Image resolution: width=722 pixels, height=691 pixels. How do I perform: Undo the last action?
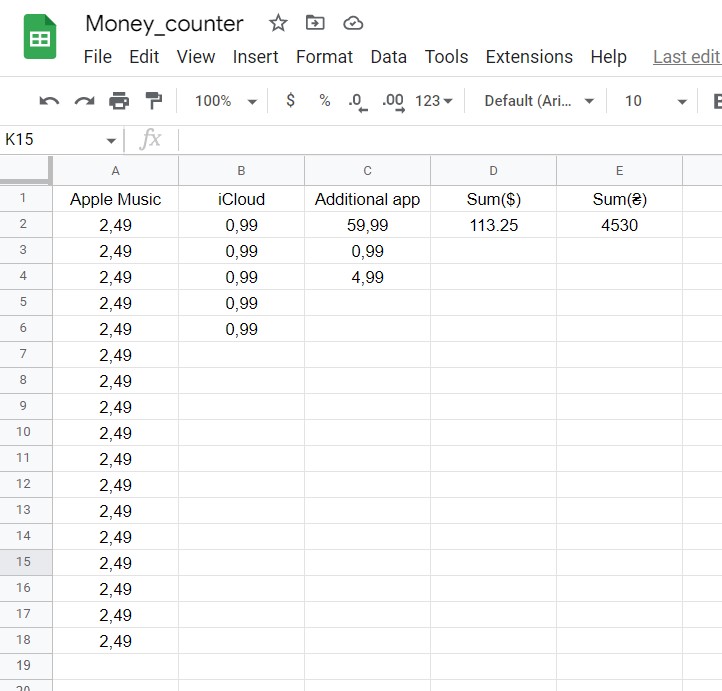pos(49,101)
